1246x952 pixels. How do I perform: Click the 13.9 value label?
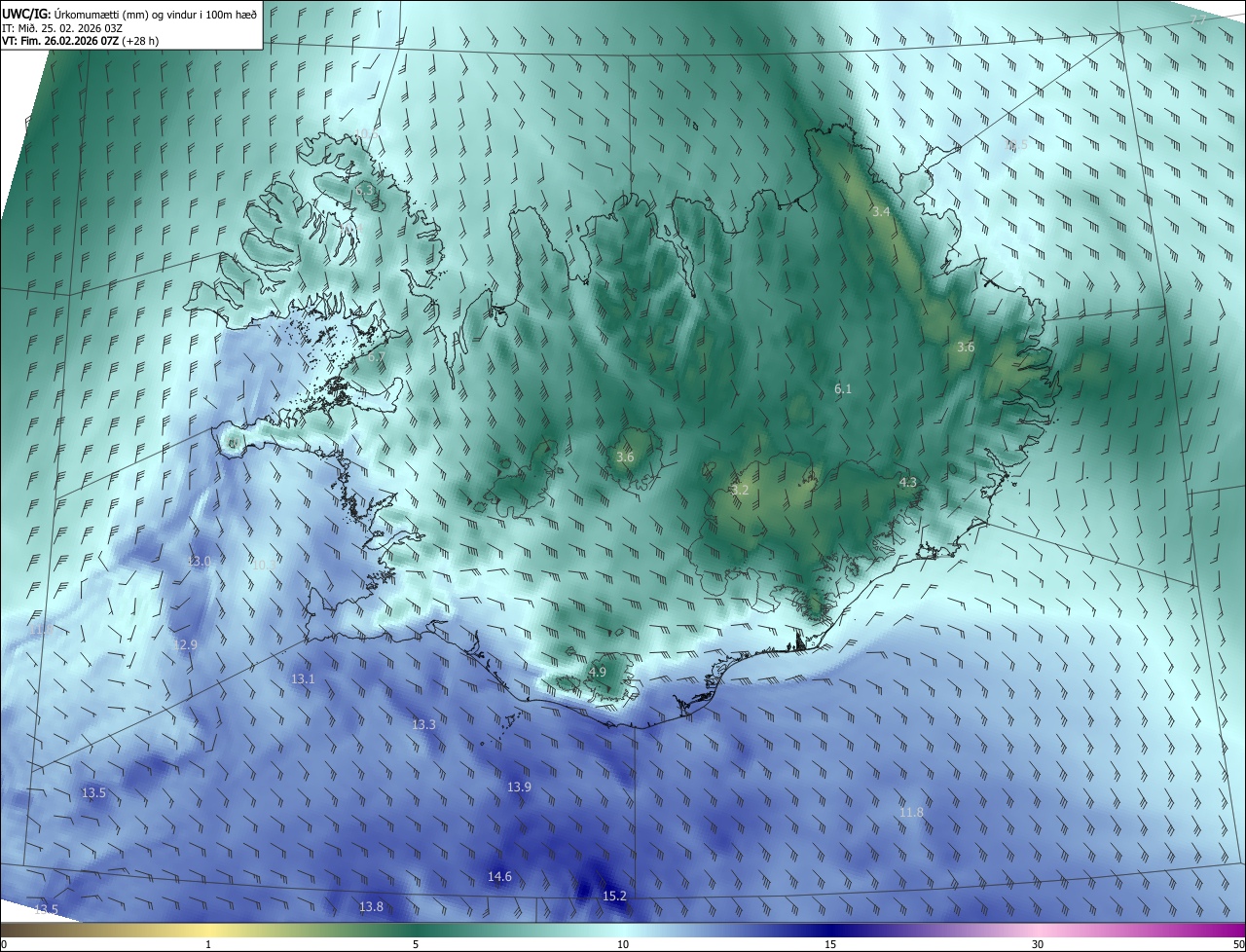tap(519, 787)
